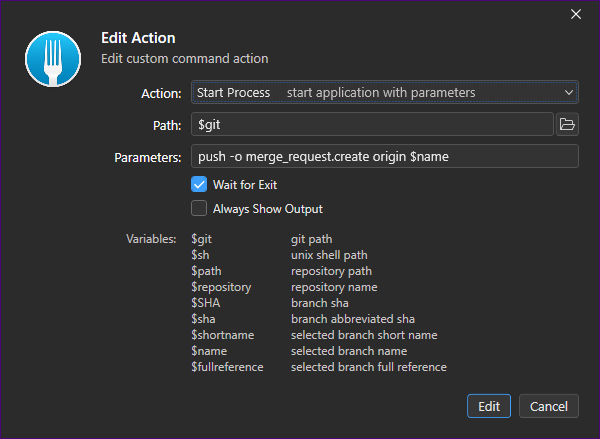Click 'Edit custom command action' subtitle
The image size is (600, 439).
point(184,59)
